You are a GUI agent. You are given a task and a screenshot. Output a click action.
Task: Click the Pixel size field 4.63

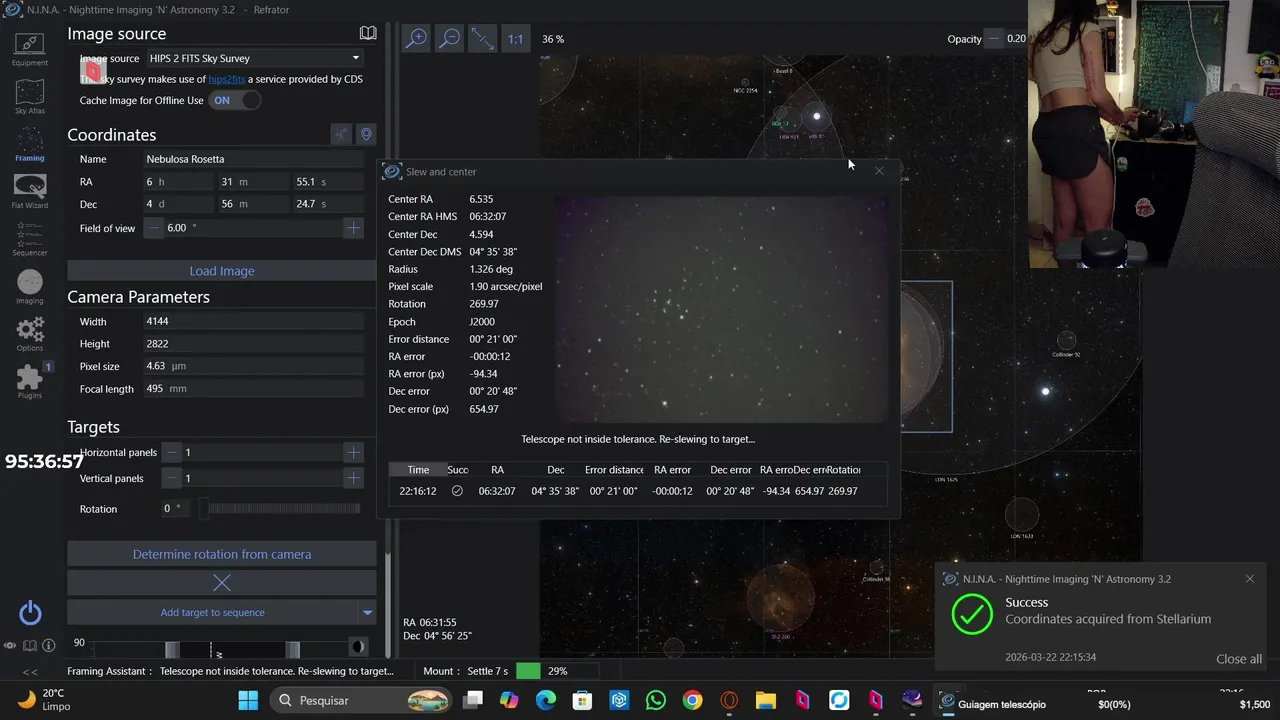253,366
